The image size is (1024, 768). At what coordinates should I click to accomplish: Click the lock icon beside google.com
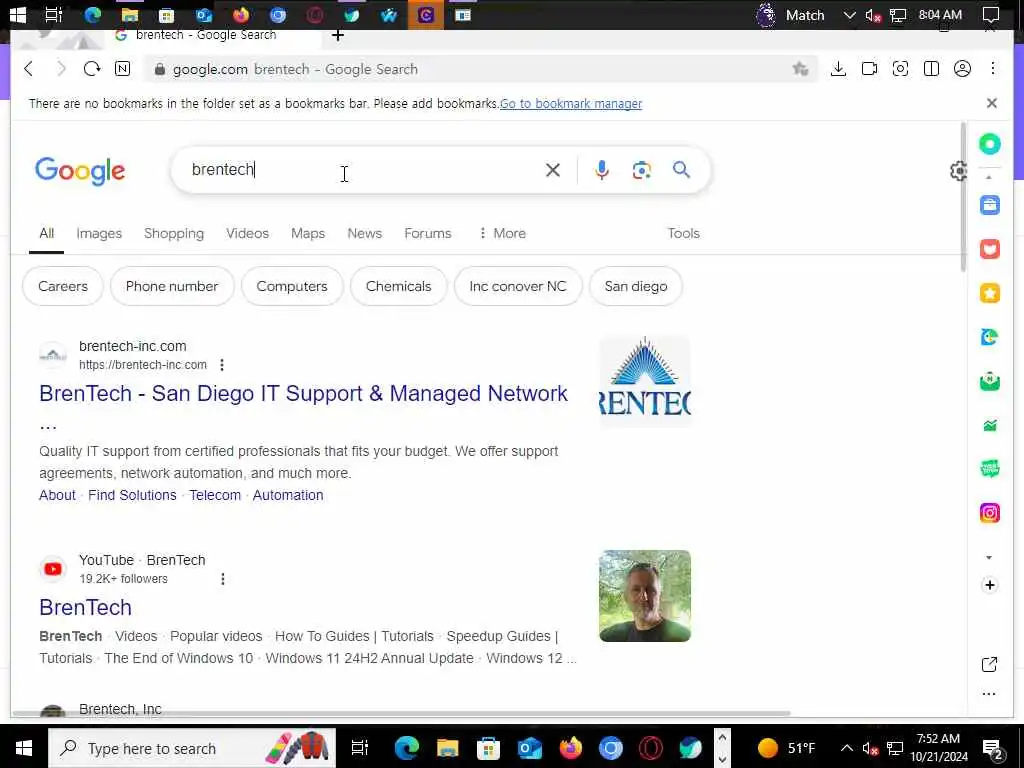(159, 69)
